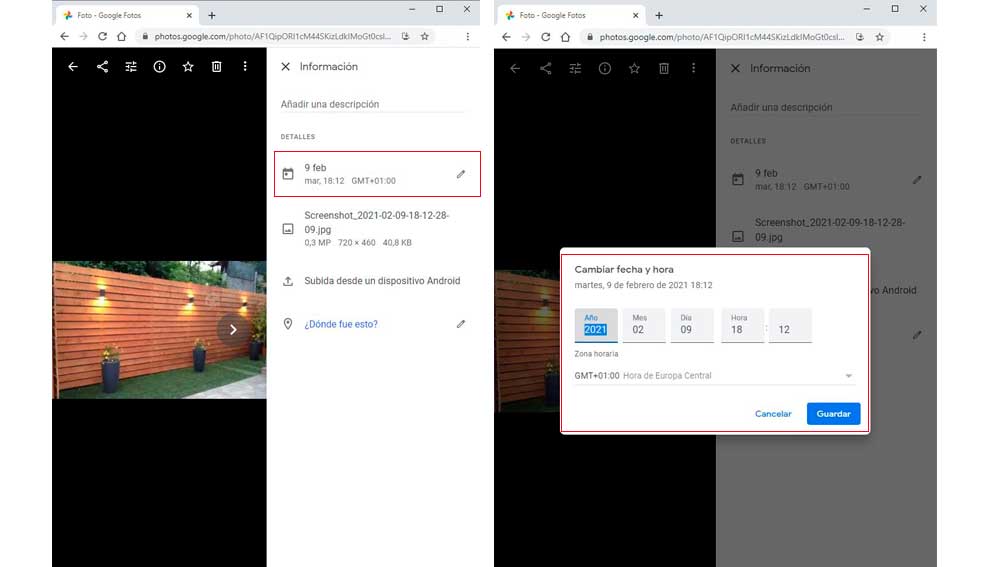Click calendar icon in left details panel
This screenshot has height=567, width=1000.
coord(288,173)
